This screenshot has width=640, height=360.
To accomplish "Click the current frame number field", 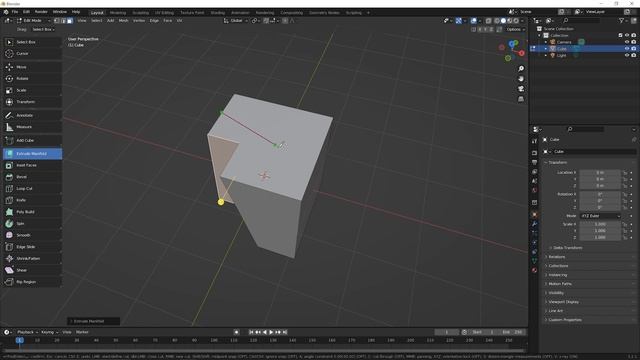I will click(447, 332).
